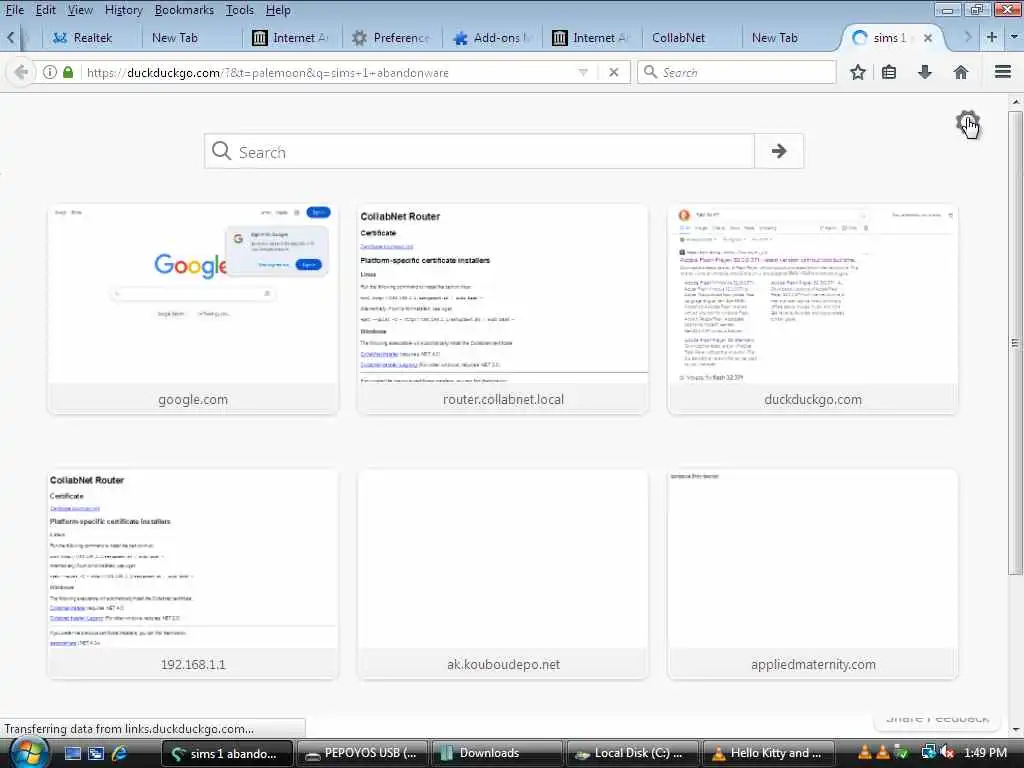Open the Edit menu
The image size is (1024, 768).
[45, 10]
